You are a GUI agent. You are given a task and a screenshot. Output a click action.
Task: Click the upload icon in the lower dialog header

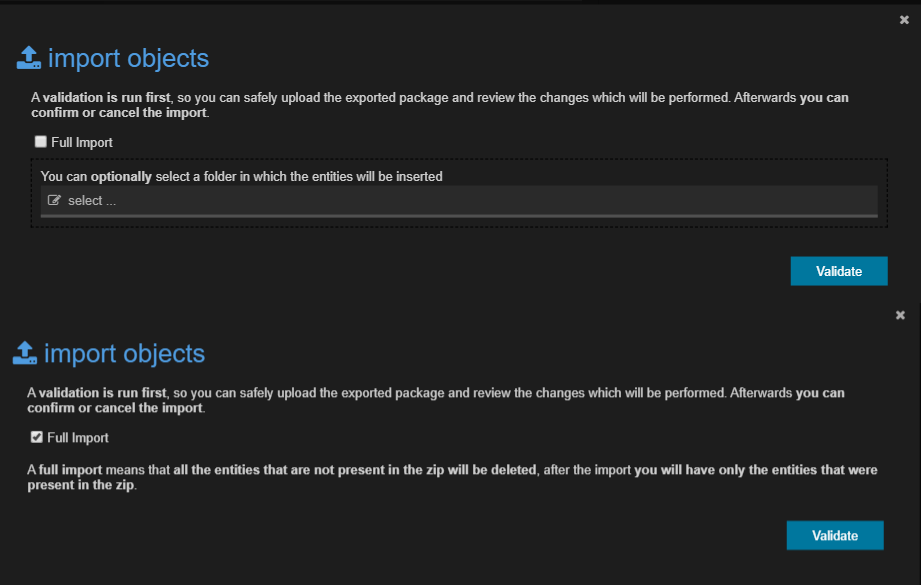(24, 352)
